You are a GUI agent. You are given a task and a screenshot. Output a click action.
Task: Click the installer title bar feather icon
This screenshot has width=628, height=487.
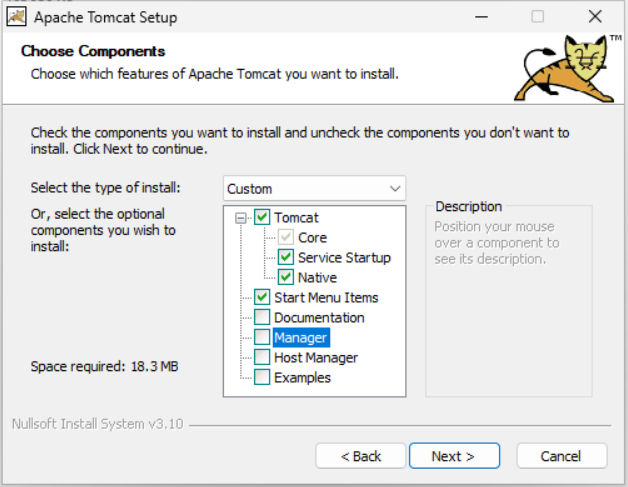[15, 16]
